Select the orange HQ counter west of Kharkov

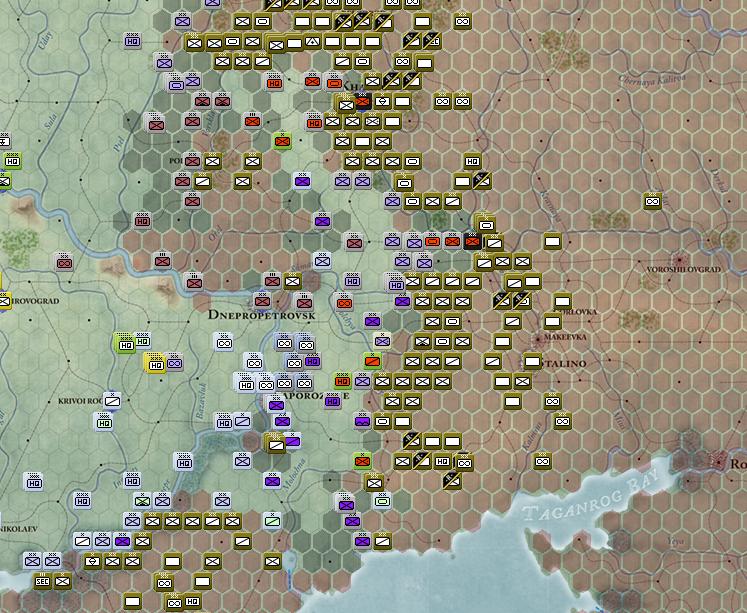(274, 83)
